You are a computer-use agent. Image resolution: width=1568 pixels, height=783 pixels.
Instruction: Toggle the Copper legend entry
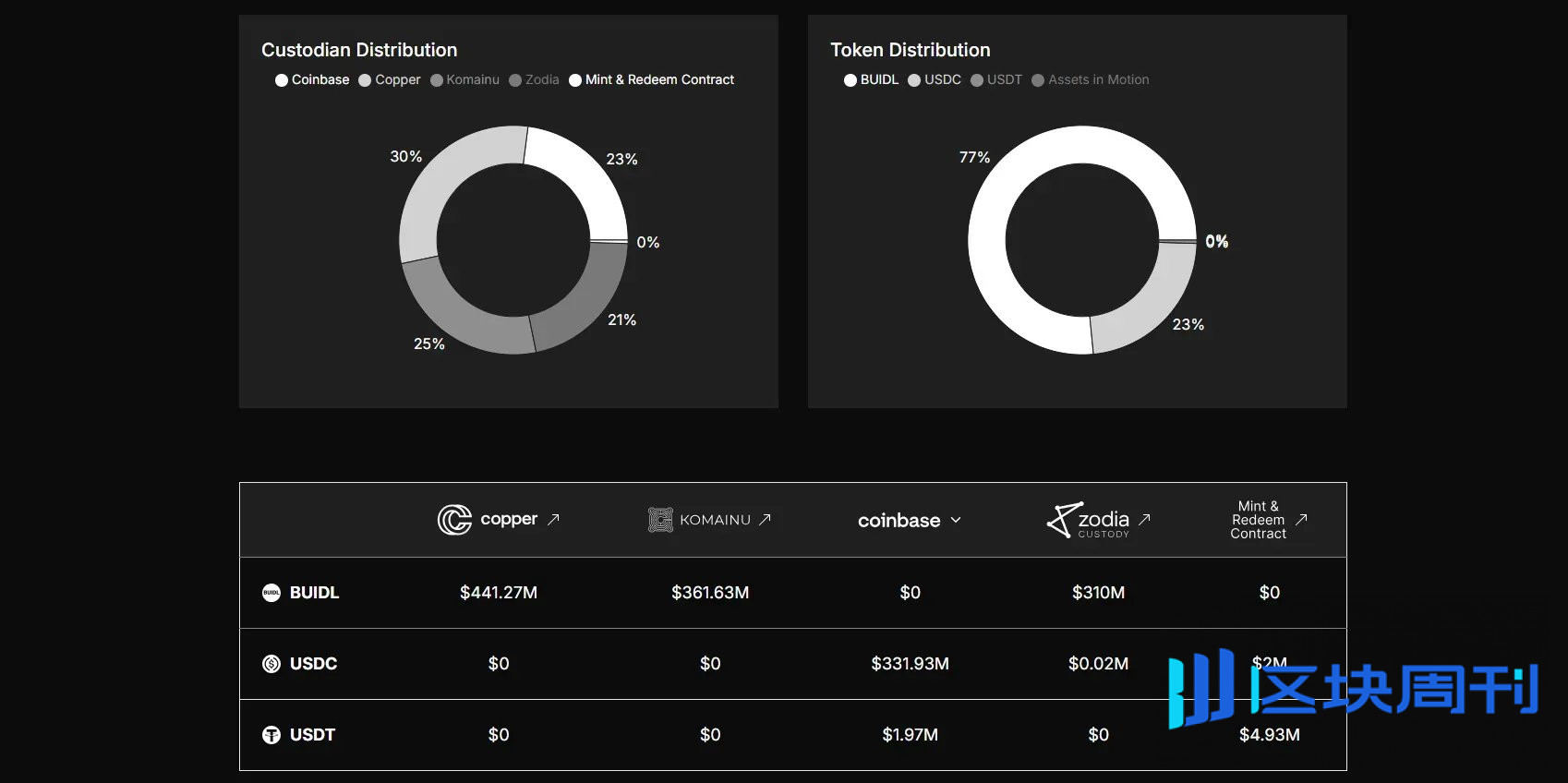389,80
